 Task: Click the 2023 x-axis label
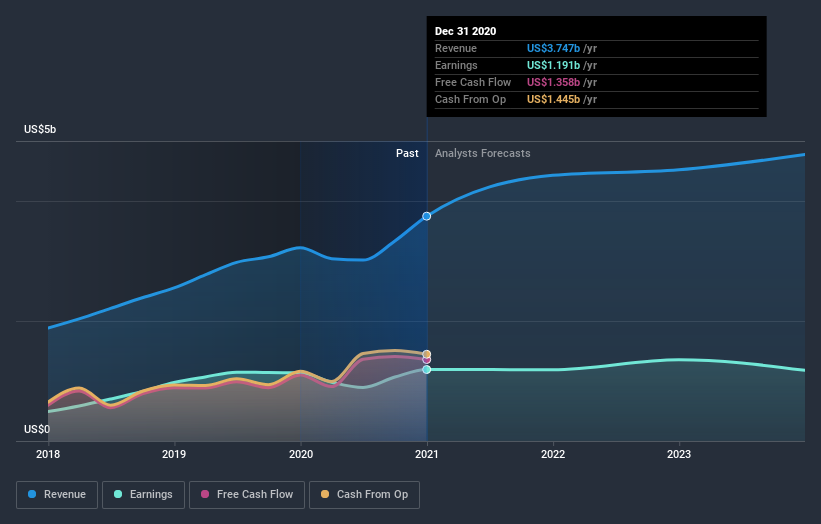(x=679, y=454)
